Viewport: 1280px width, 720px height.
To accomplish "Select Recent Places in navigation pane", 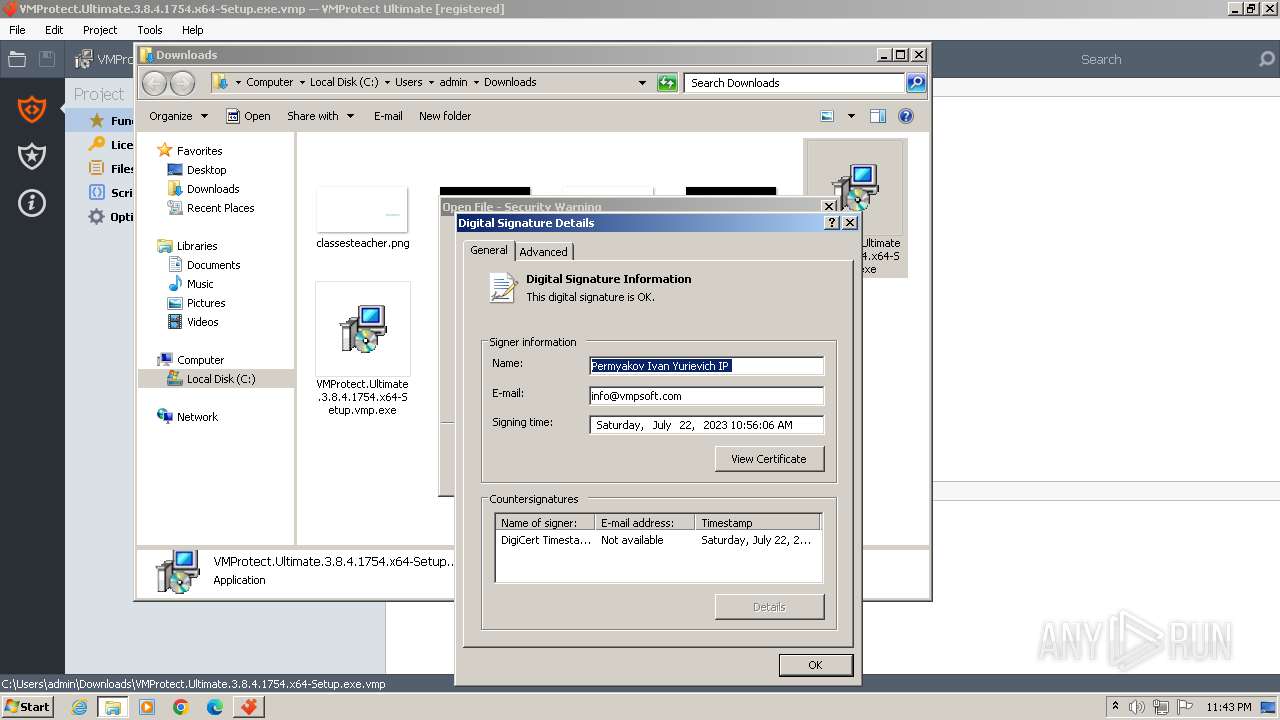I will click(211, 208).
